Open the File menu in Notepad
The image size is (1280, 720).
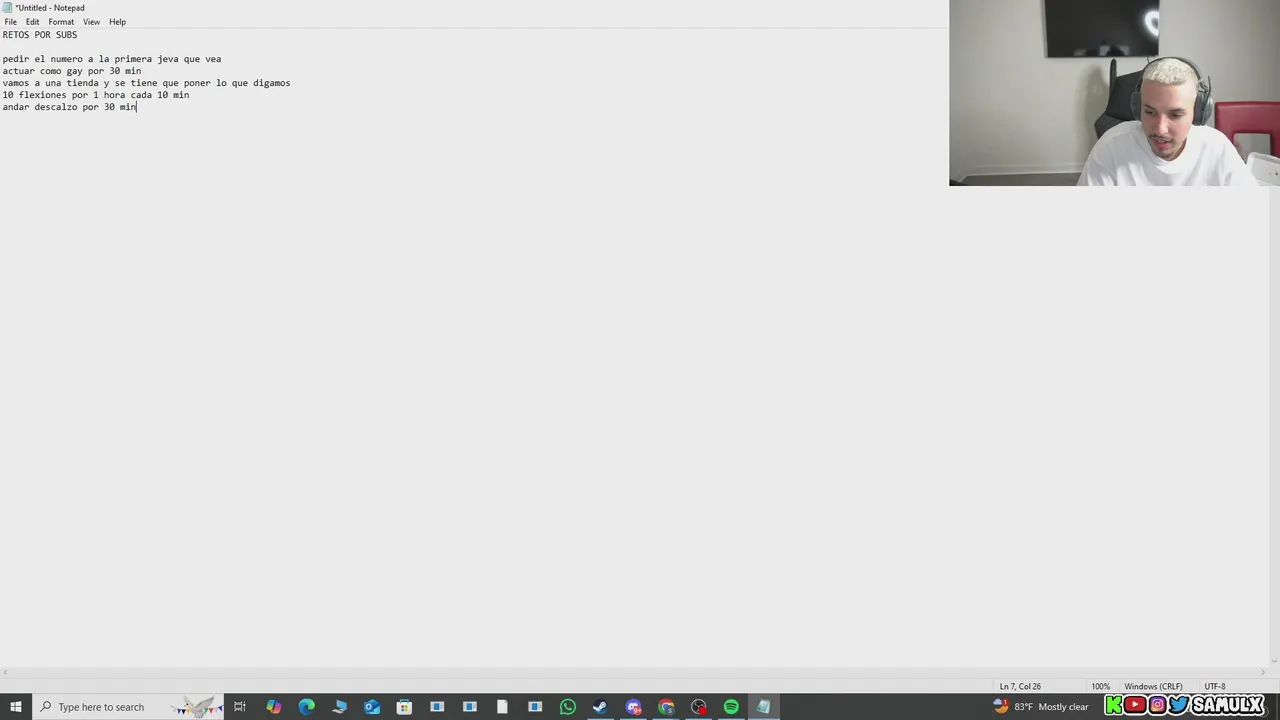pos(10,21)
